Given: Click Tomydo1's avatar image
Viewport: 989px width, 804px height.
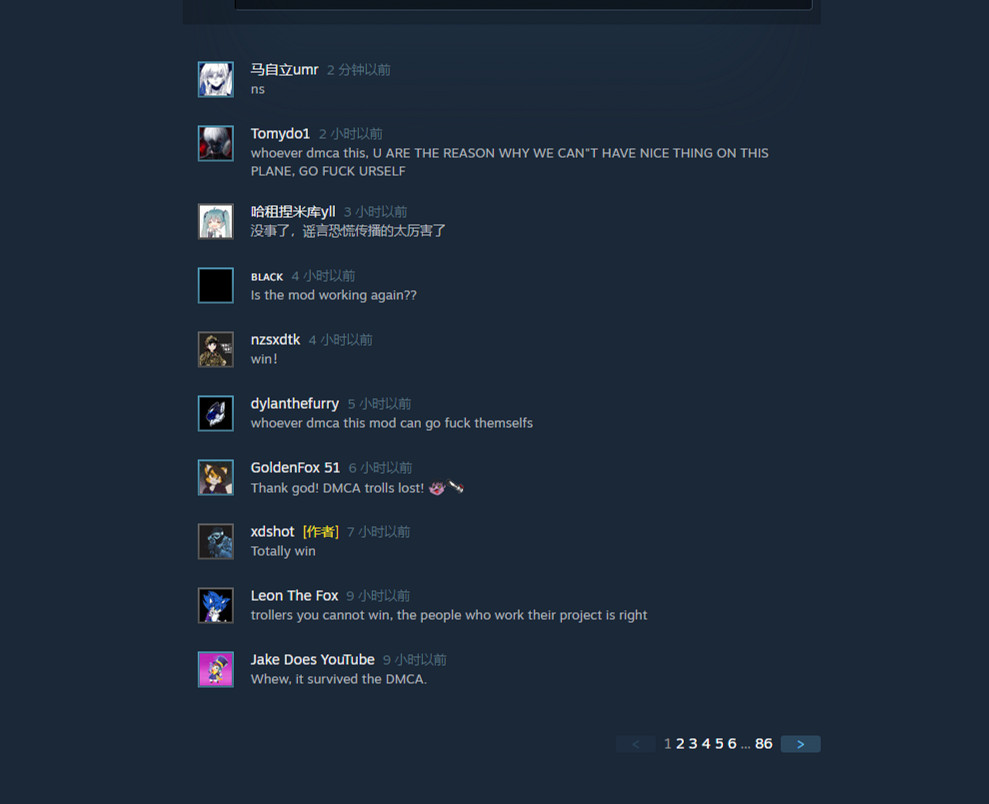Looking at the screenshot, I should (216, 143).
